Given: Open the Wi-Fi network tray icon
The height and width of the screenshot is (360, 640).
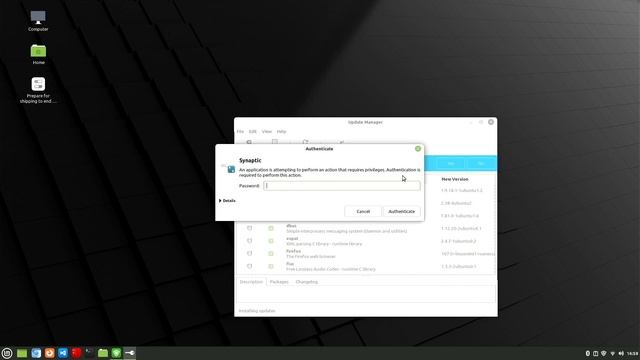Looking at the screenshot, I should (x=612, y=353).
